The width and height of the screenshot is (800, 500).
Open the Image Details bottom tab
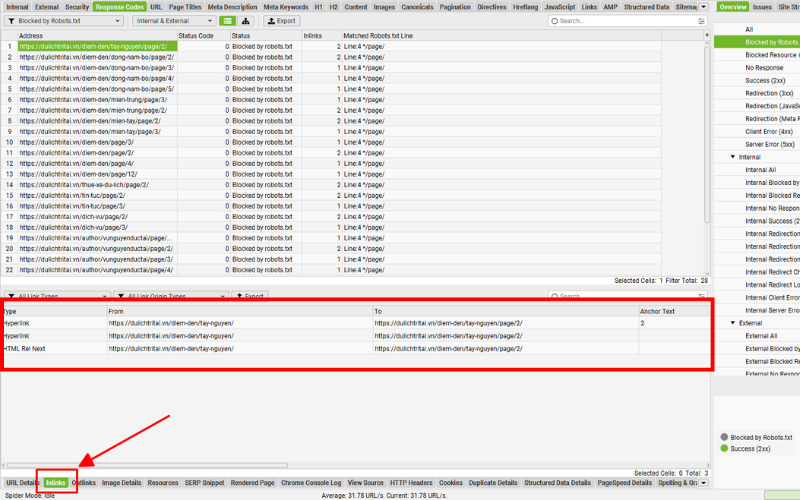pyautogui.click(x=121, y=483)
